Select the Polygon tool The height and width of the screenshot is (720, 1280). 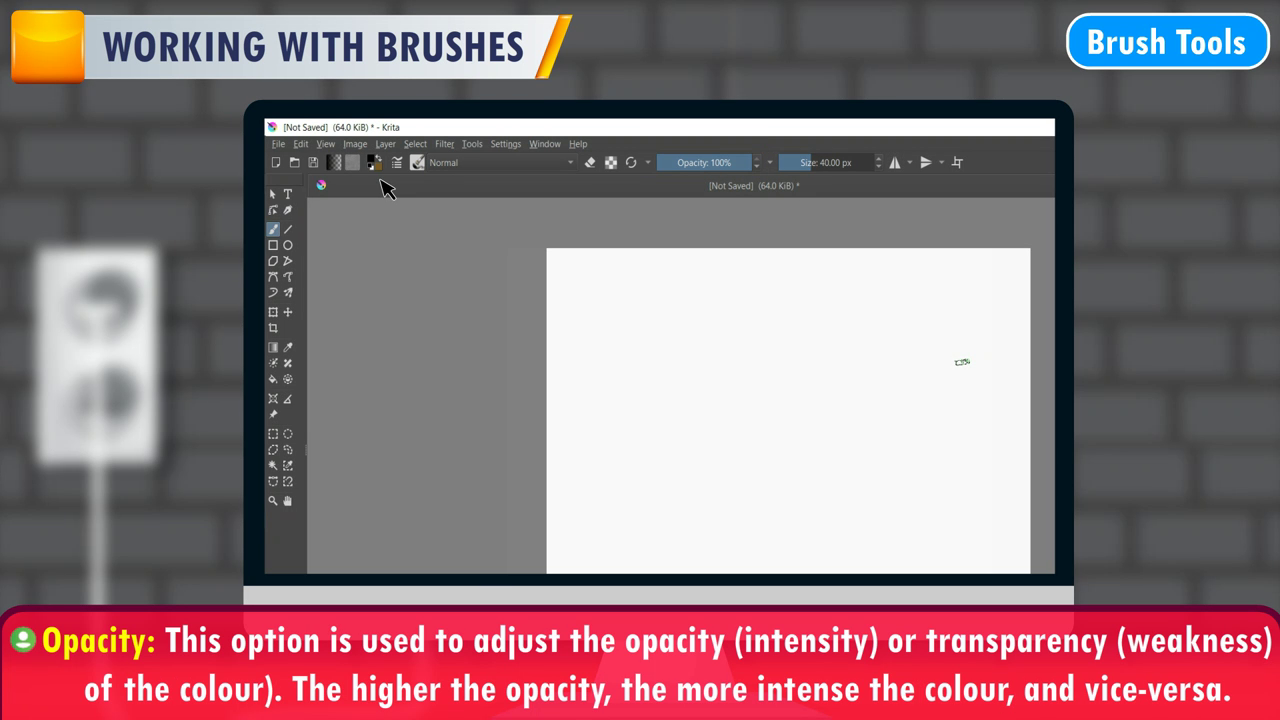[272, 261]
